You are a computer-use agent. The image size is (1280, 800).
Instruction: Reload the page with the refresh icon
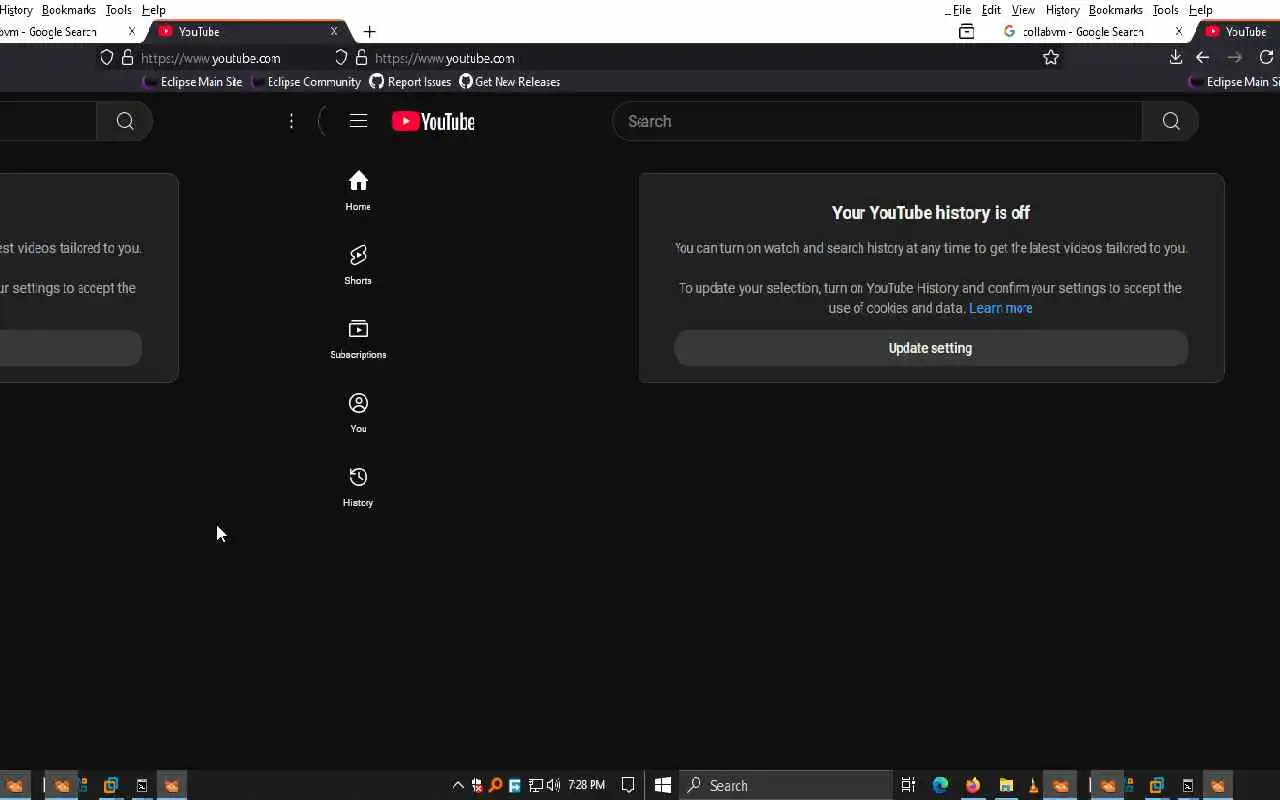1267,58
